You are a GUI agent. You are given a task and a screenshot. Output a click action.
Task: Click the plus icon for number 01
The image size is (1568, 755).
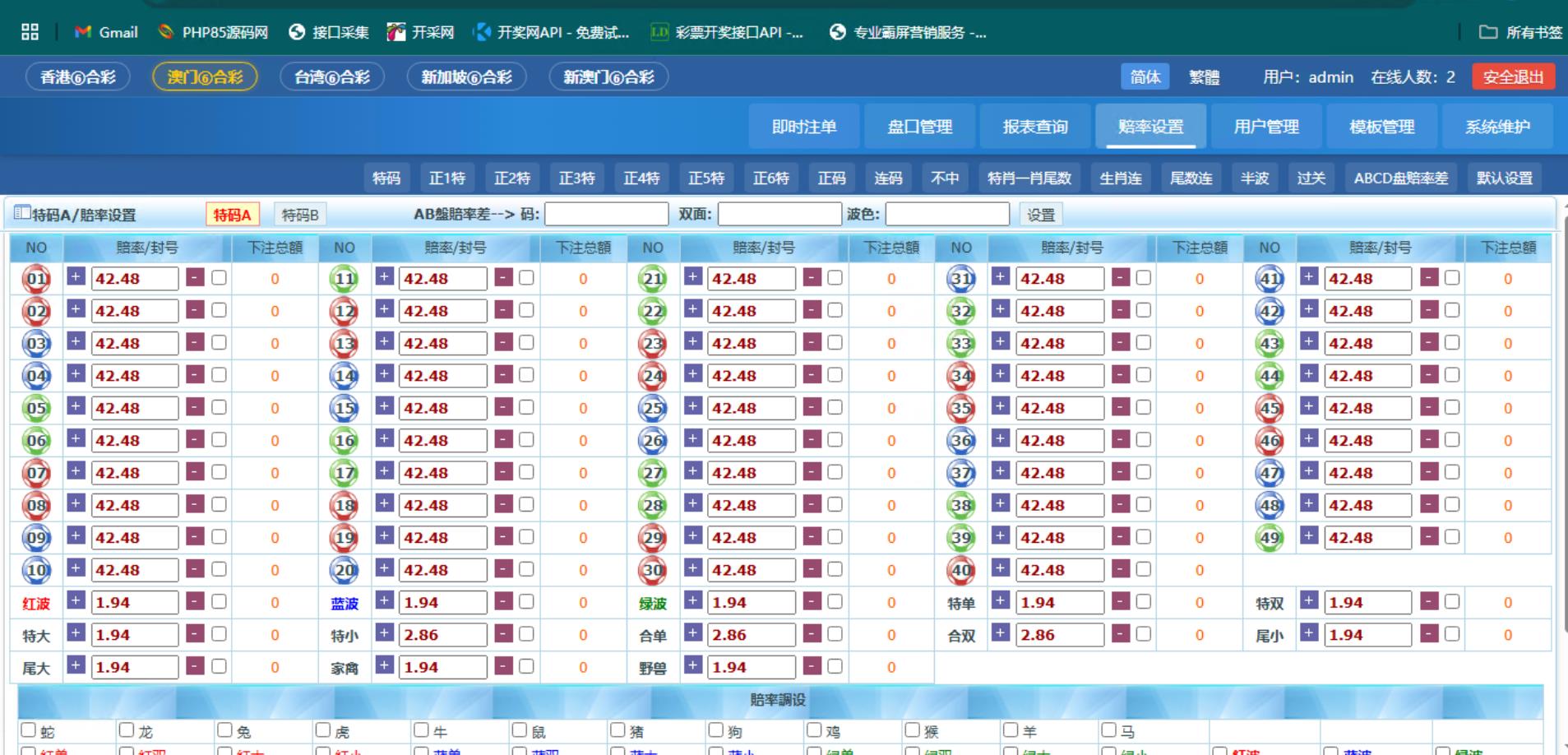pos(76,277)
